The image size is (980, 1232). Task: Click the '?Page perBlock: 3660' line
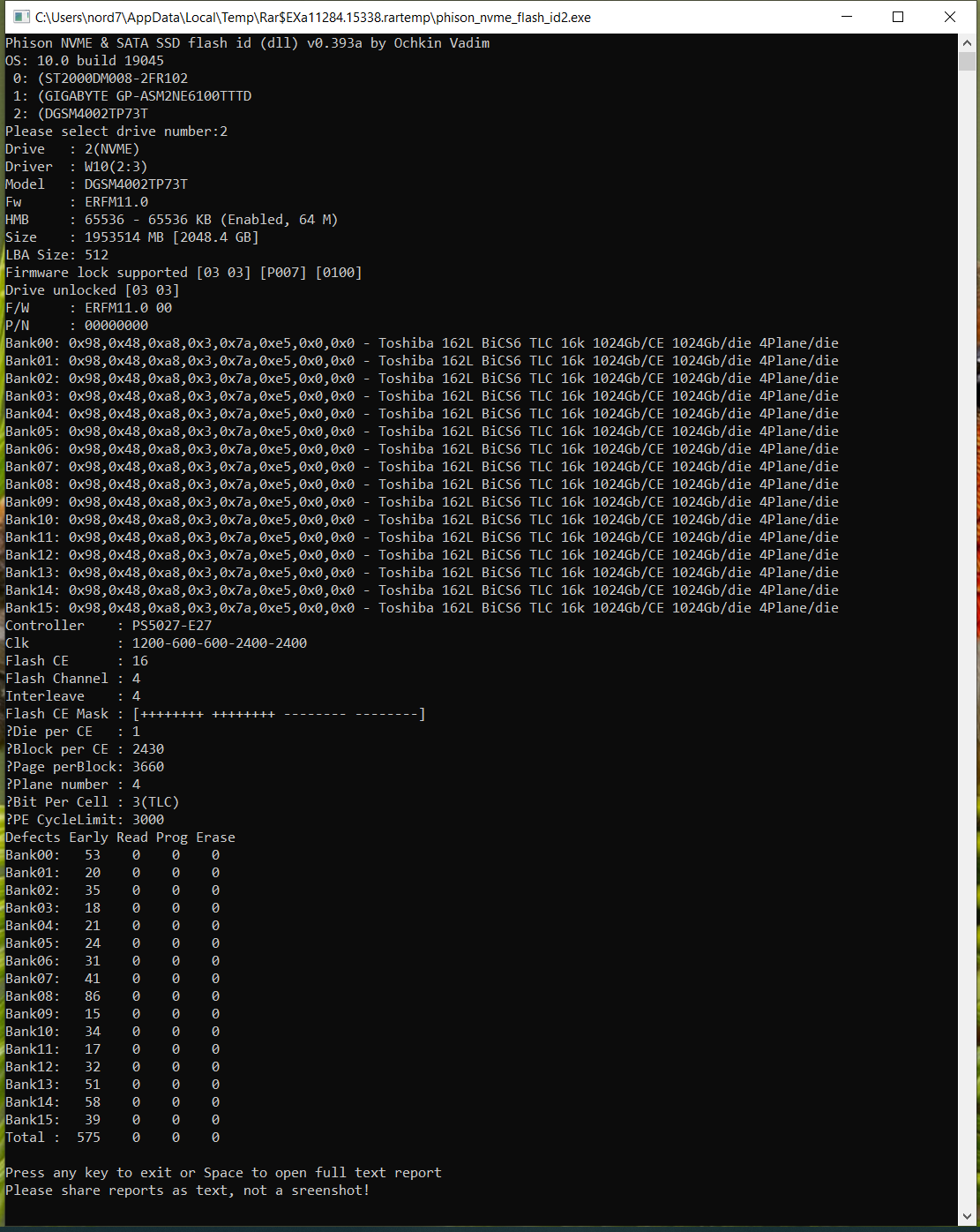tap(85, 767)
